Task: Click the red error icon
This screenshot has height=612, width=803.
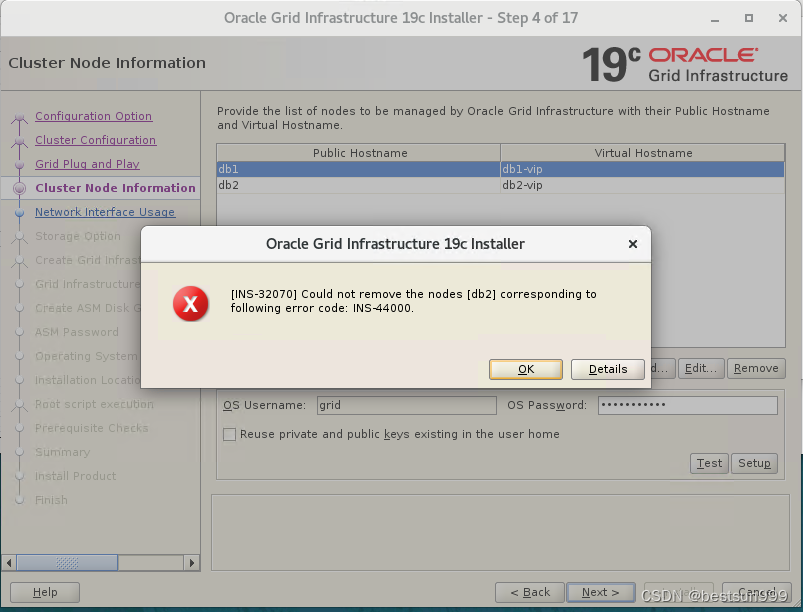Action: (191, 304)
